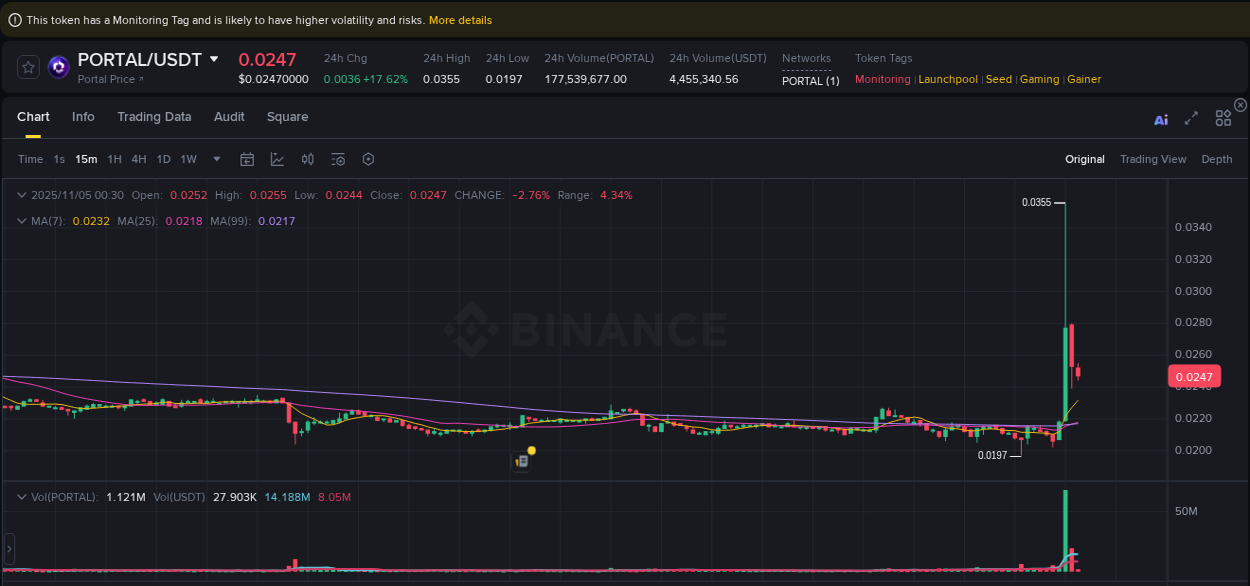Open the indicator display settings icon
Viewport: 1250px width, 586px height.
(x=337, y=159)
